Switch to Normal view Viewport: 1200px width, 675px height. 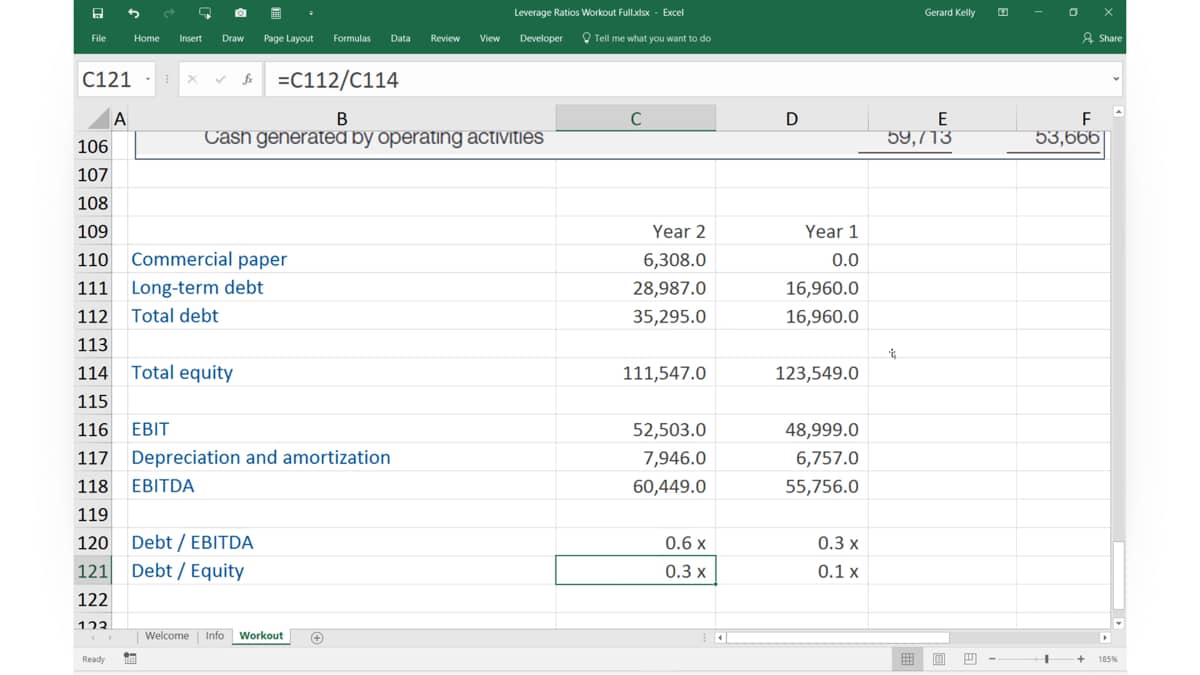click(x=907, y=659)
